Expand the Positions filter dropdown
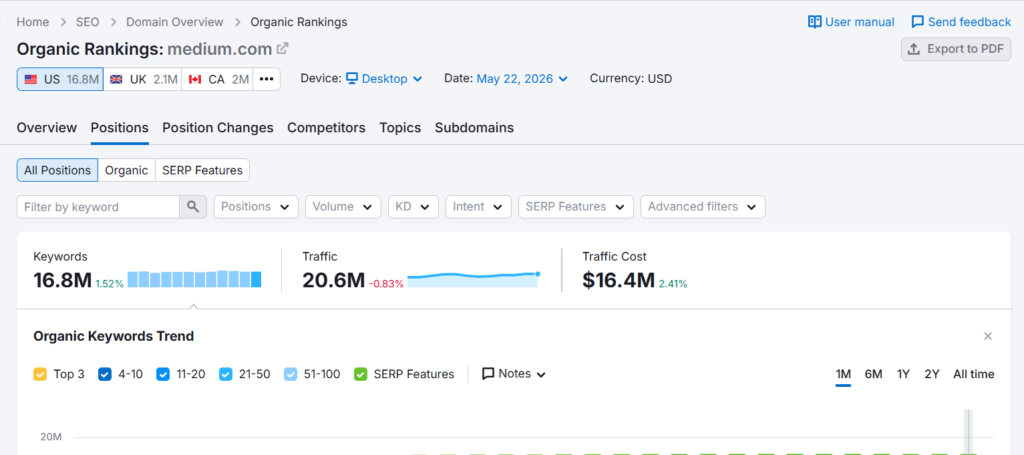This screenshot has height=455, width=1024. point(256,207)
